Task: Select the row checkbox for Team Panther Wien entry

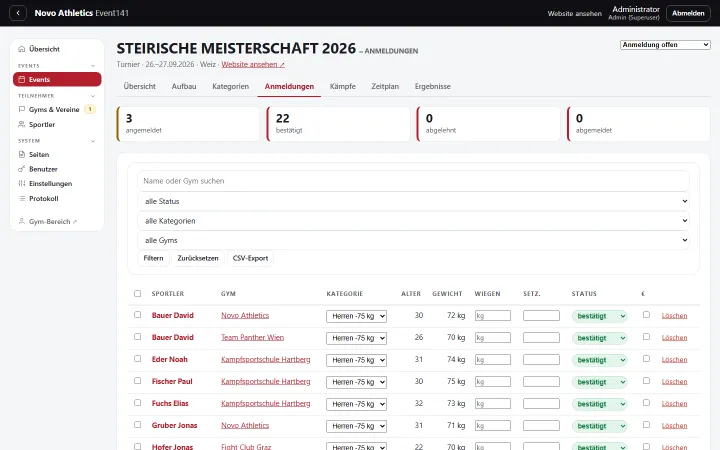Action: tap(137, 337)
